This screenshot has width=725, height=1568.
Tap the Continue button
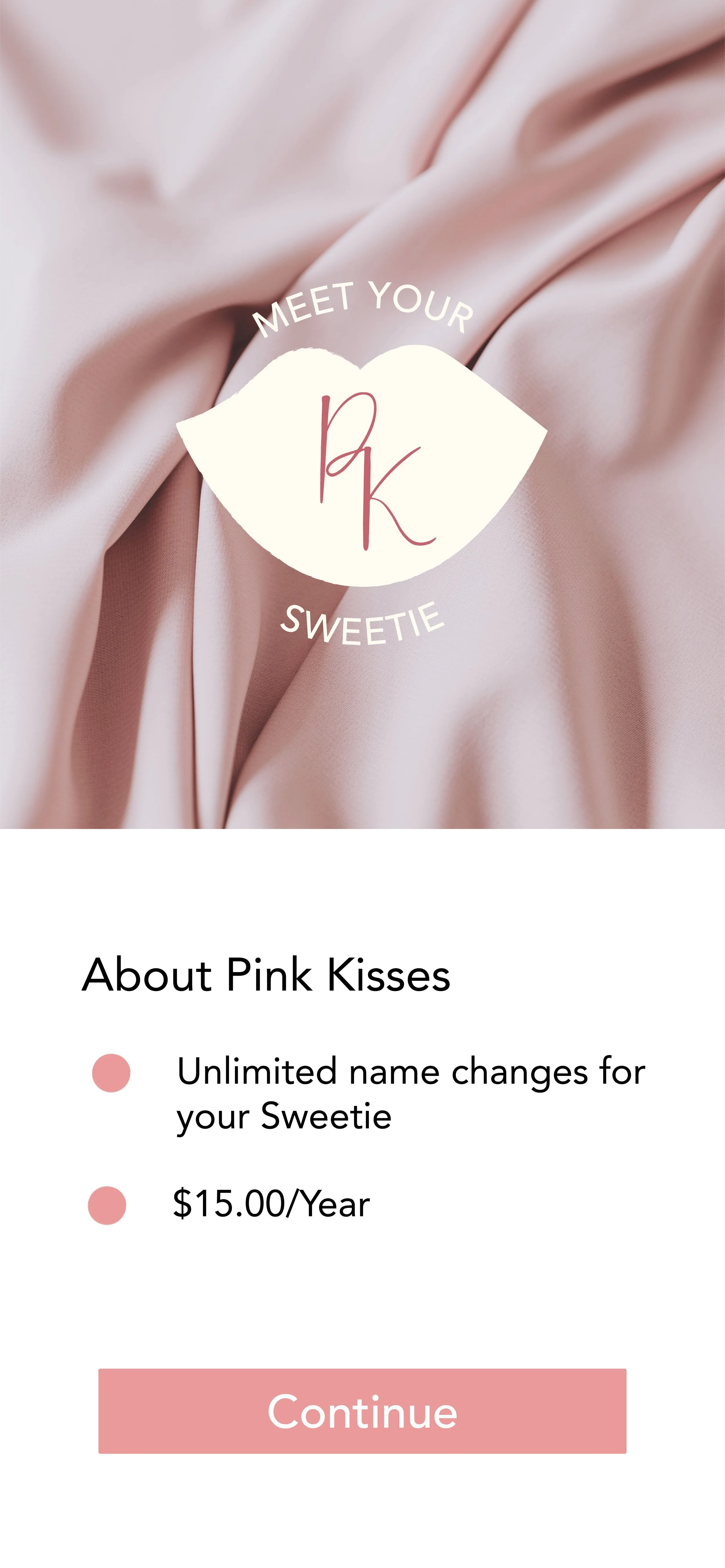[362, 1411]
